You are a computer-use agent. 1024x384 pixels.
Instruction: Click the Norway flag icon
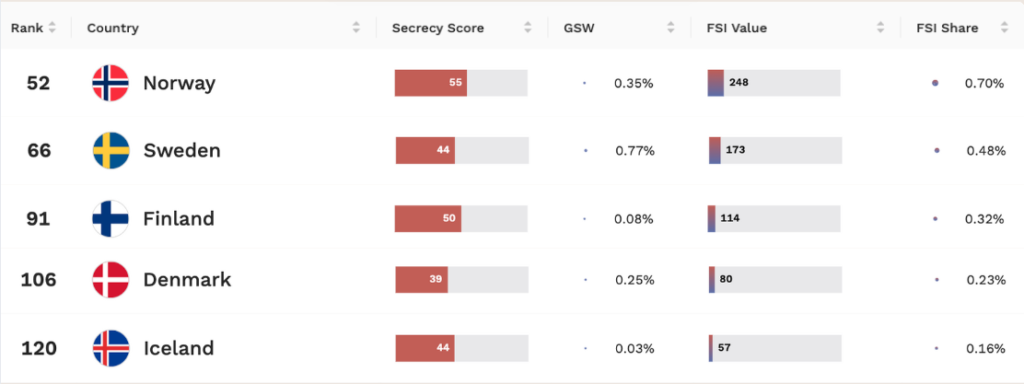110,83
